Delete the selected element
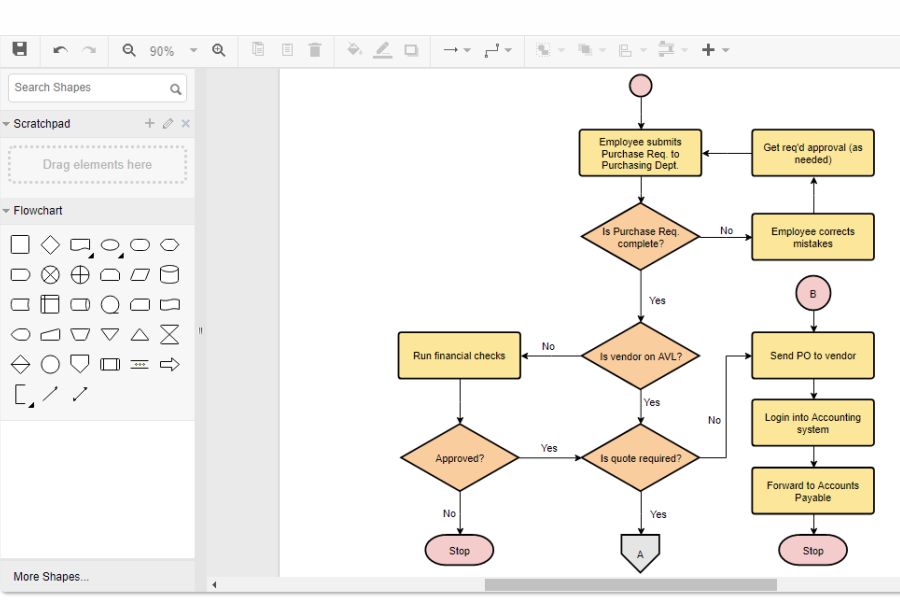This screenshot has width=900, height=600. pos(315,48)
